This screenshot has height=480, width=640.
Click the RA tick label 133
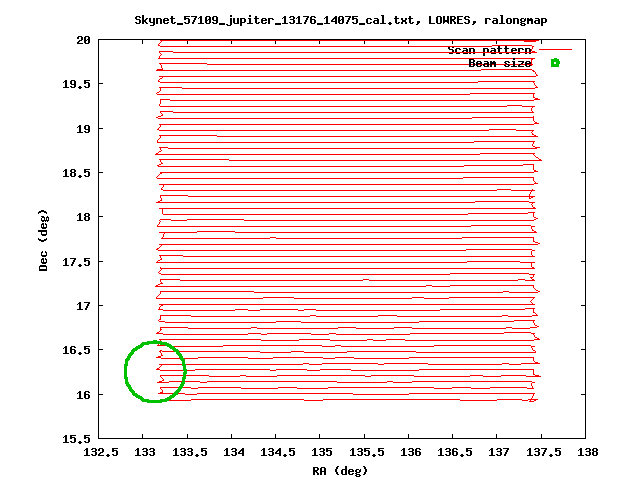point(144,452)
